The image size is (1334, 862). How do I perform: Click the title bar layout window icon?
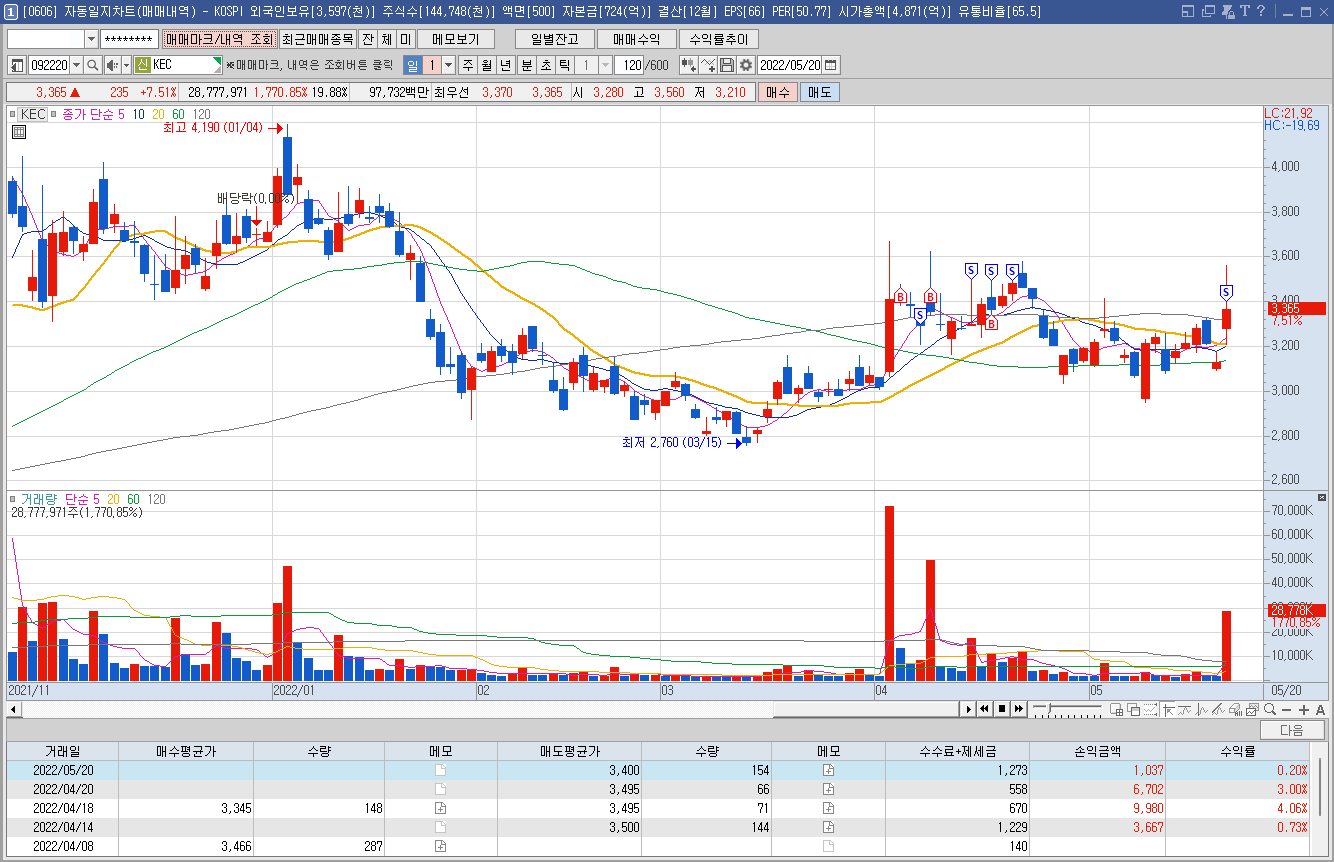tap(1188, 11)
